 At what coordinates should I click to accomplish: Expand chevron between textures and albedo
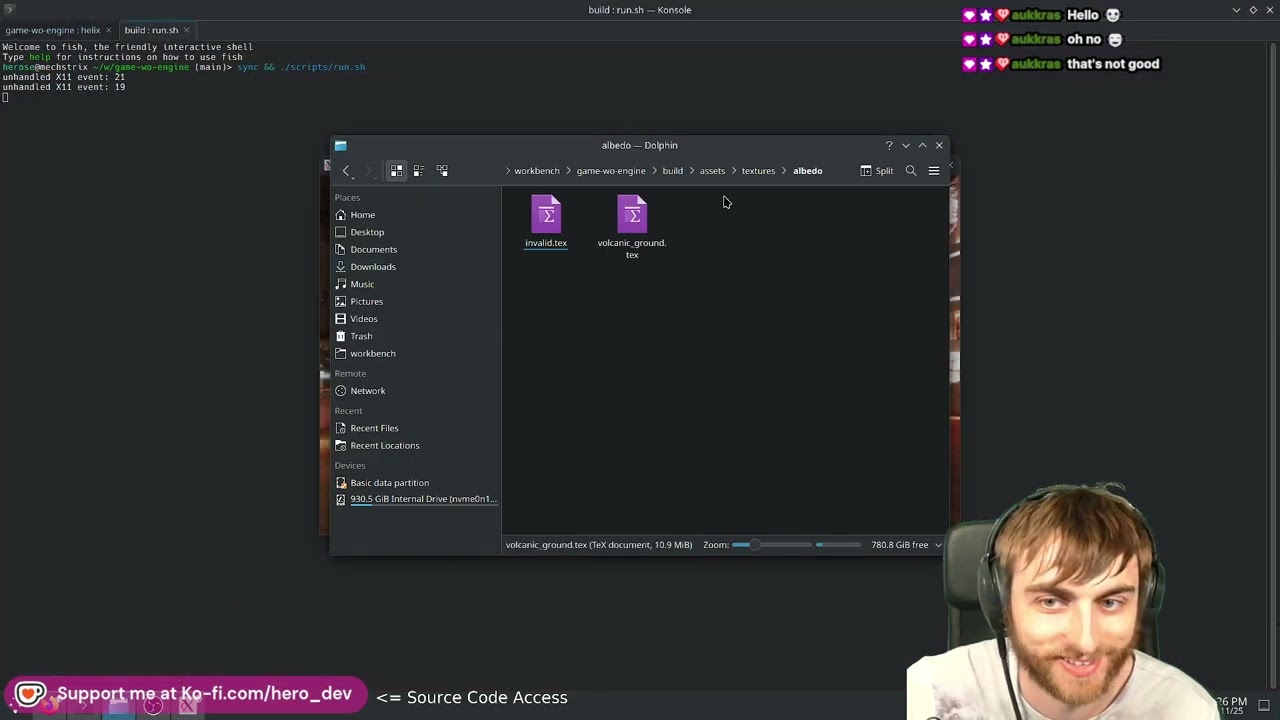[784, 171]
